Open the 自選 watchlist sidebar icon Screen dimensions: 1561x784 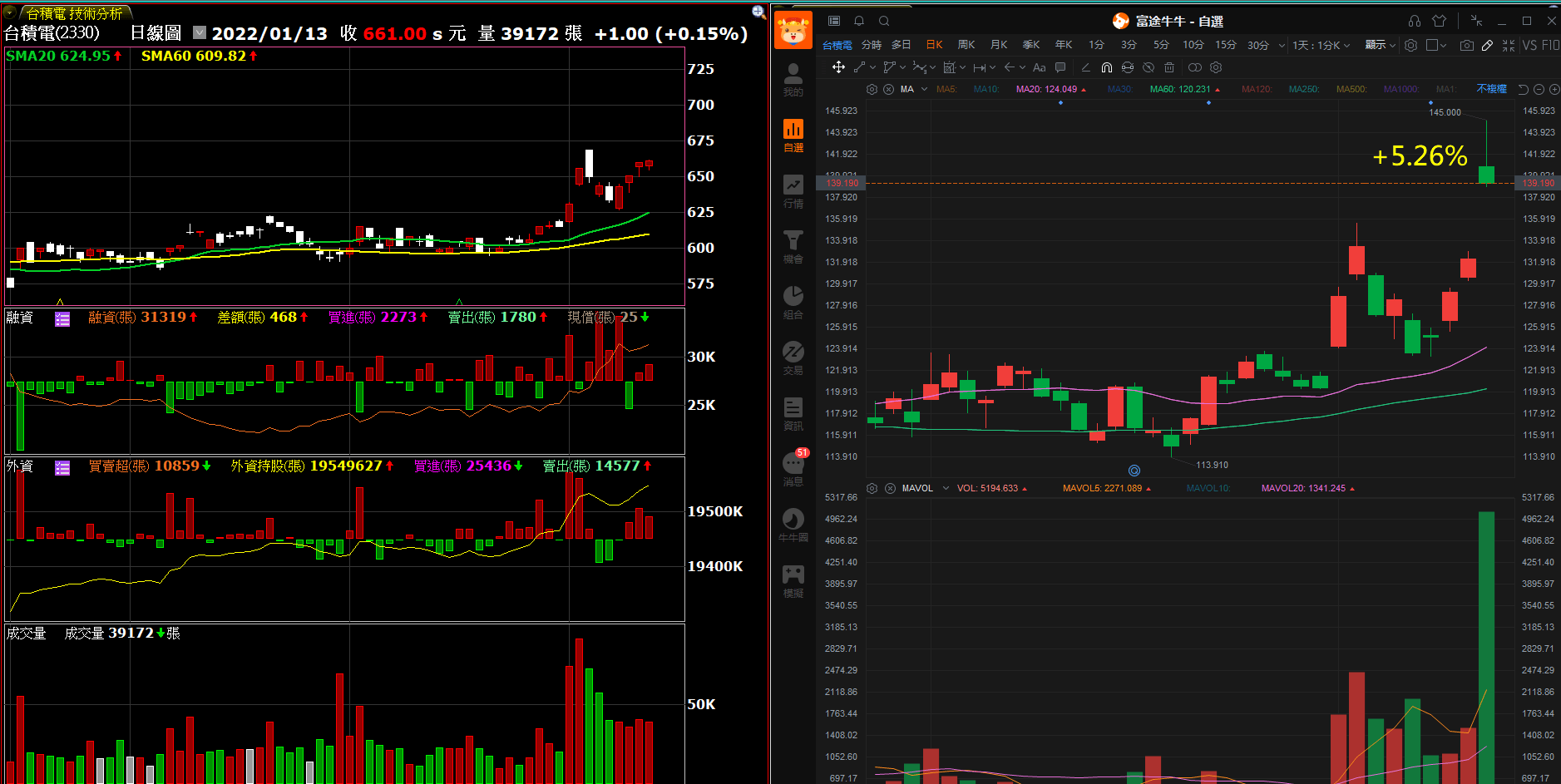793,136
